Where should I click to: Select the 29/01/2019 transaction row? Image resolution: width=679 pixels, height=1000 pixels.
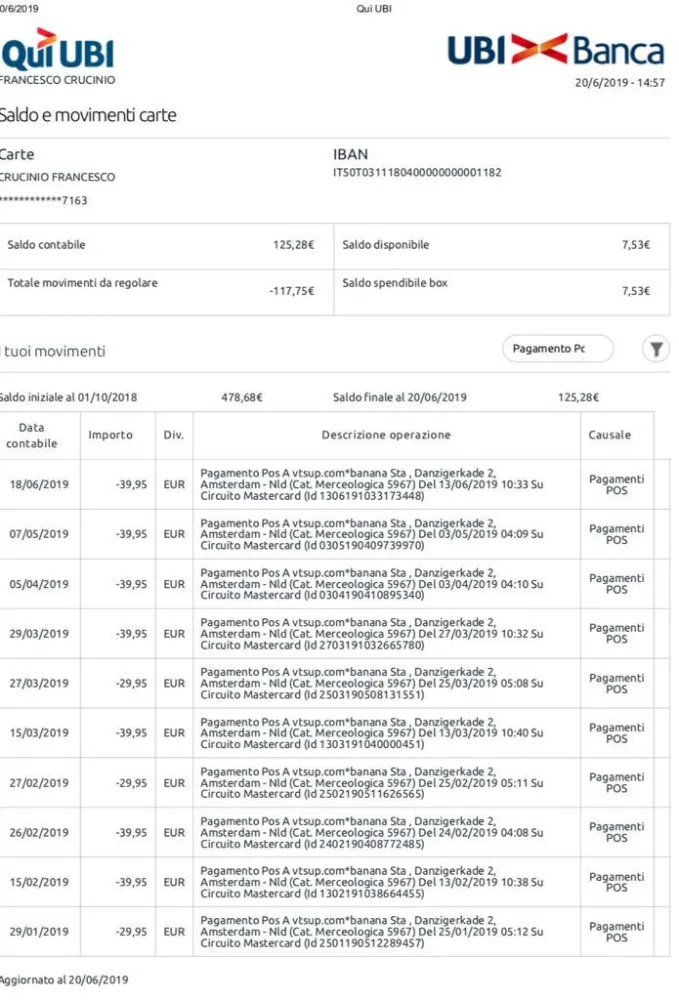click(x=335, y=932)
